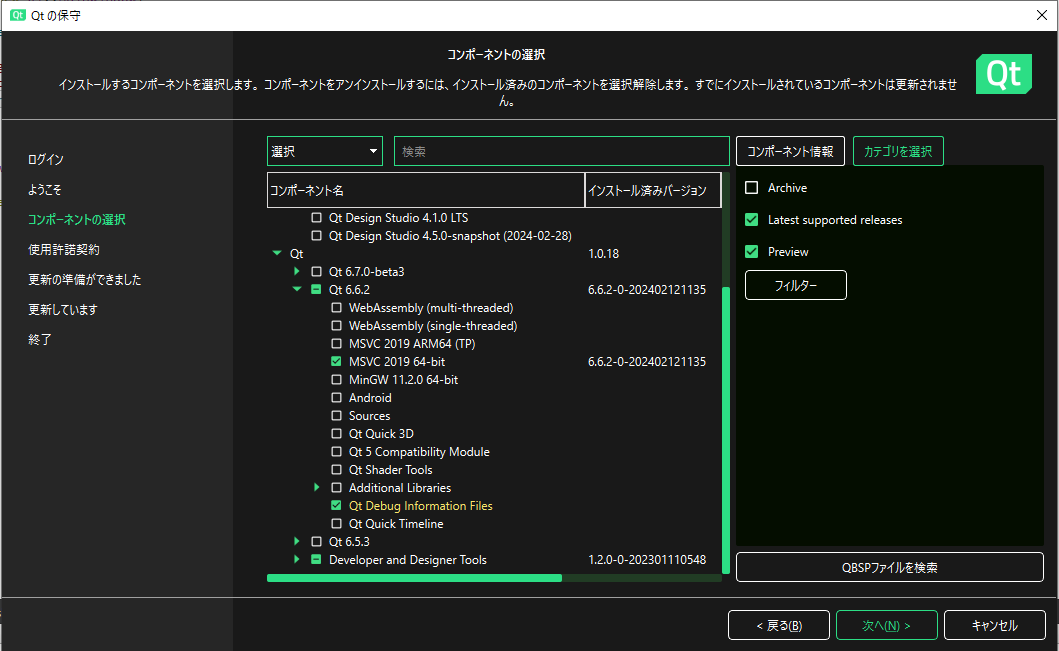The height and width of the screenshot is (651, 1059).
Task: Focus the 検索 search field
Action: tap(562, 151)
